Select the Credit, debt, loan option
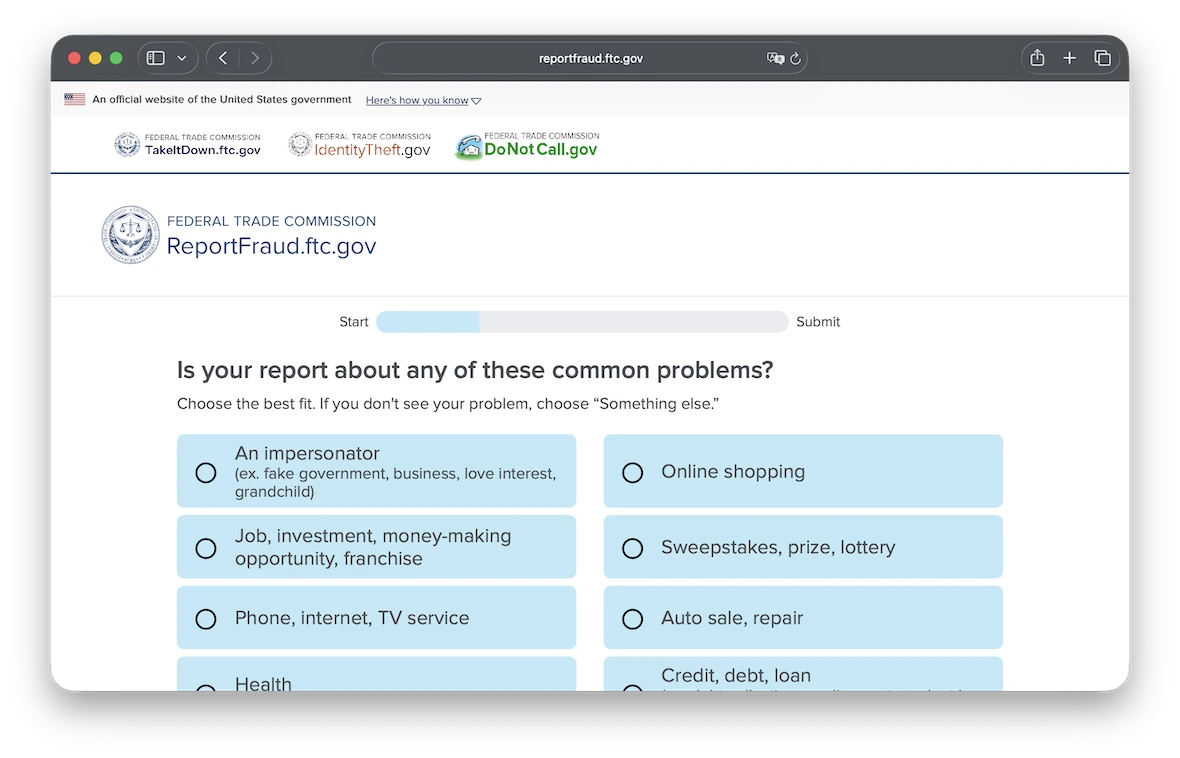This screenshot has height=758, width=1180. [x=803, y=674]
